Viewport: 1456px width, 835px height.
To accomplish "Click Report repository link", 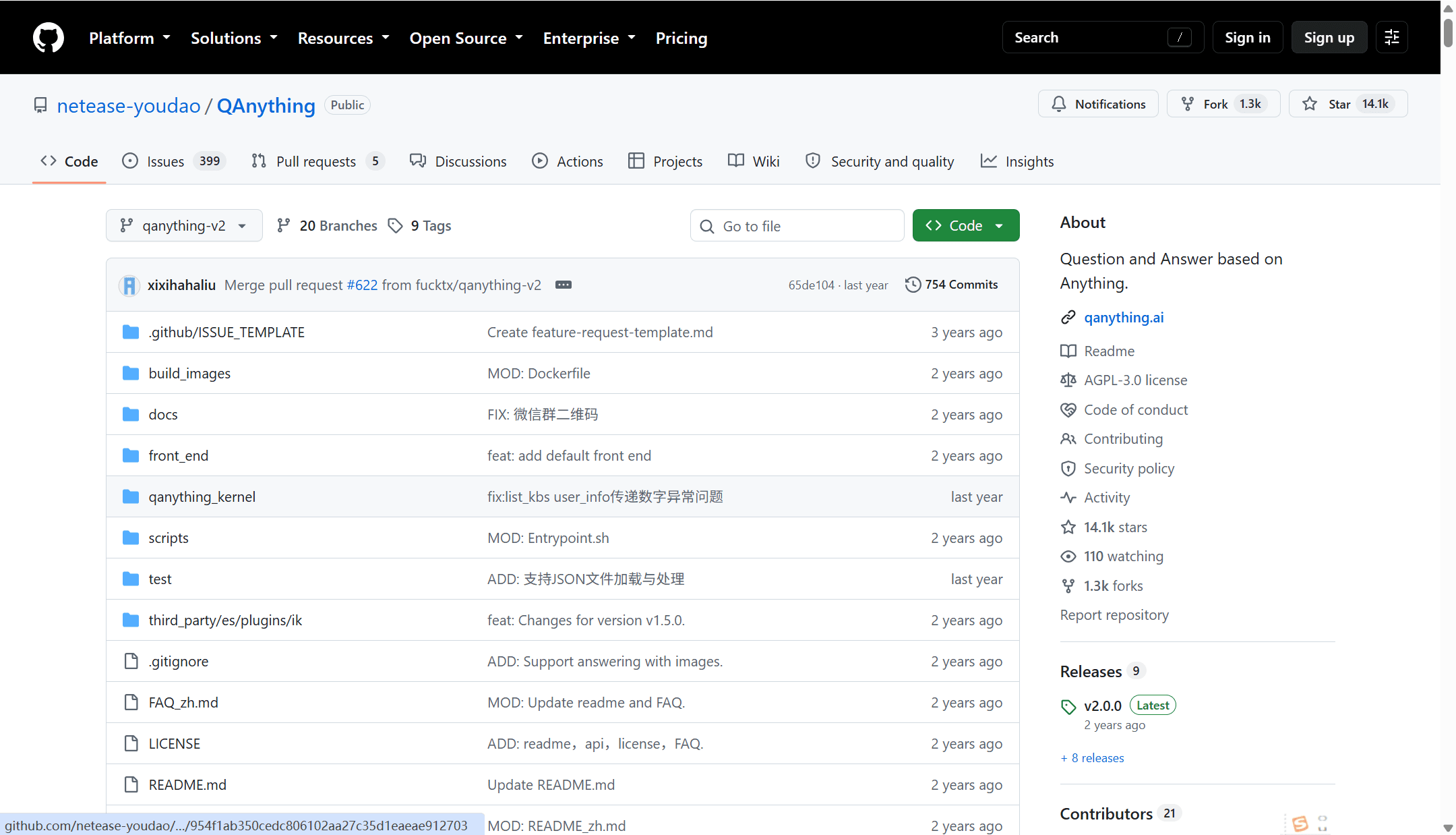I will pos(1114,614).
